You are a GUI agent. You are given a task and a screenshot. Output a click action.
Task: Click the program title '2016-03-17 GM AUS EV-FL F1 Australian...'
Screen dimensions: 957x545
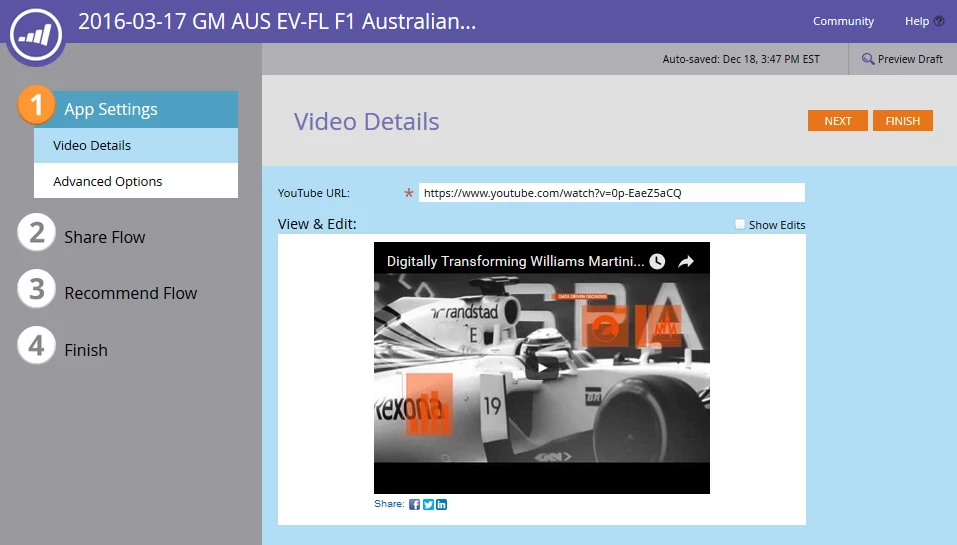coord(277,21)
